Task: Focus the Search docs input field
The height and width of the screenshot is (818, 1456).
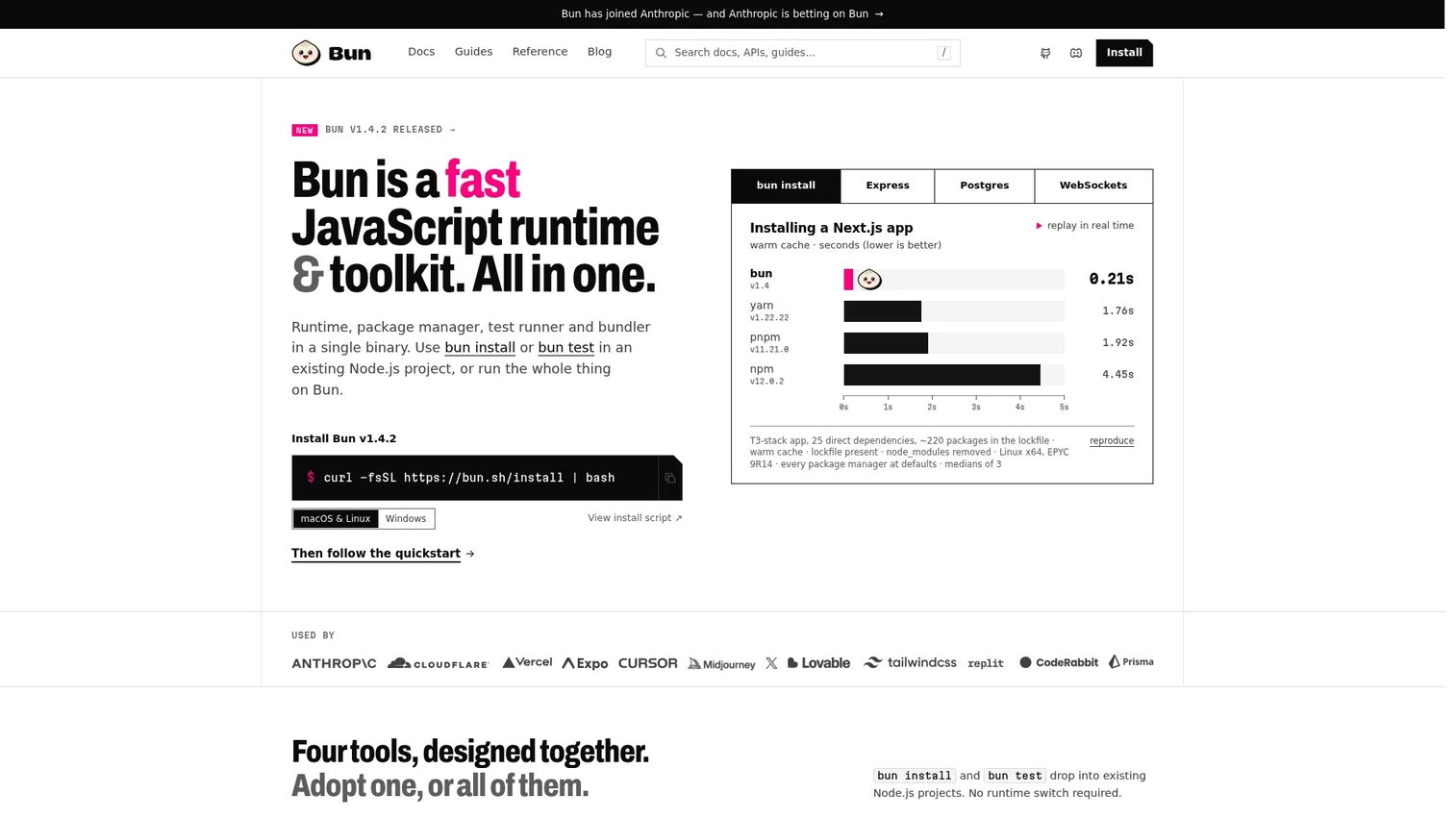Action: [x=803, y=53]
